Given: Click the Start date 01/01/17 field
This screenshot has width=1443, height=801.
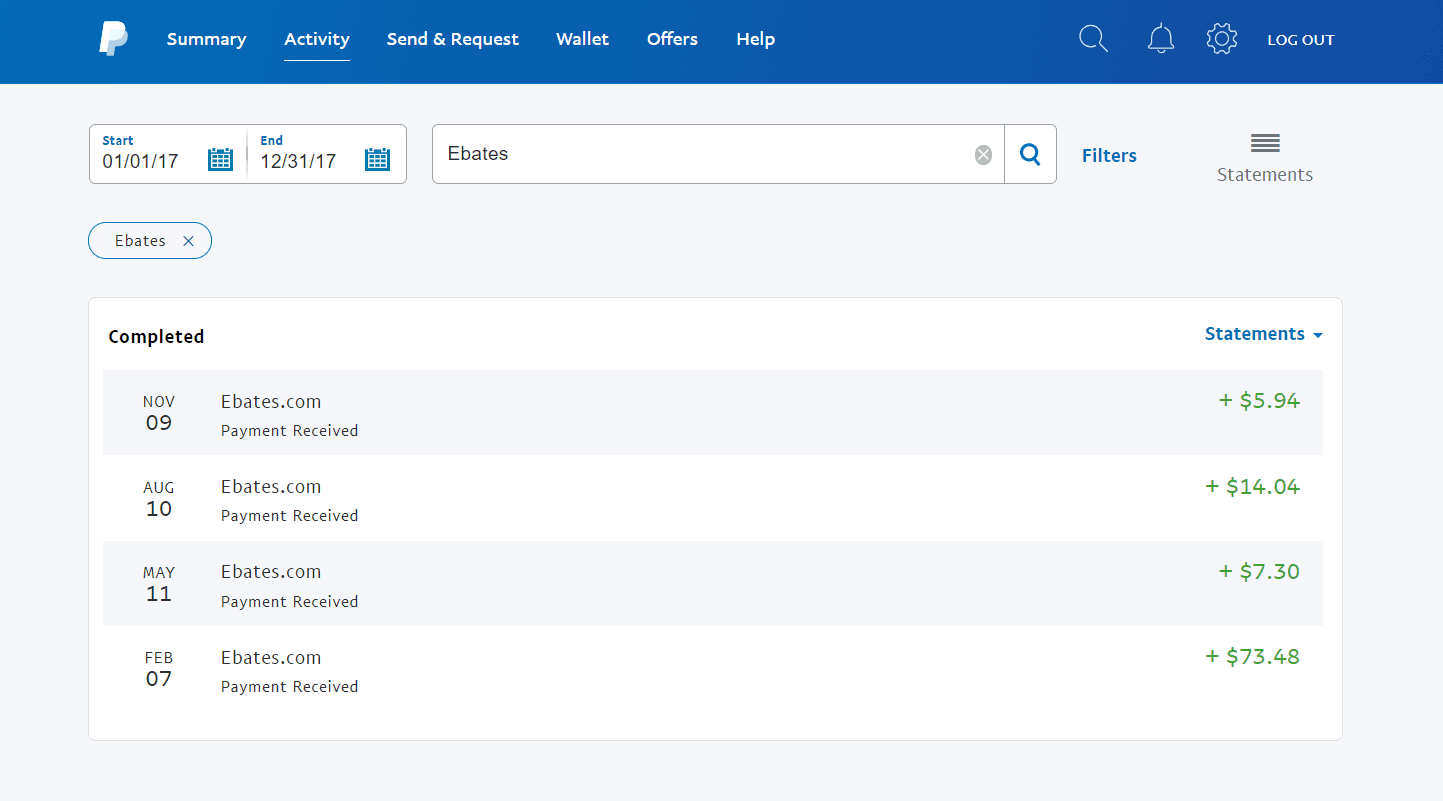Looking at the screenshot, I should coord(168,154).
